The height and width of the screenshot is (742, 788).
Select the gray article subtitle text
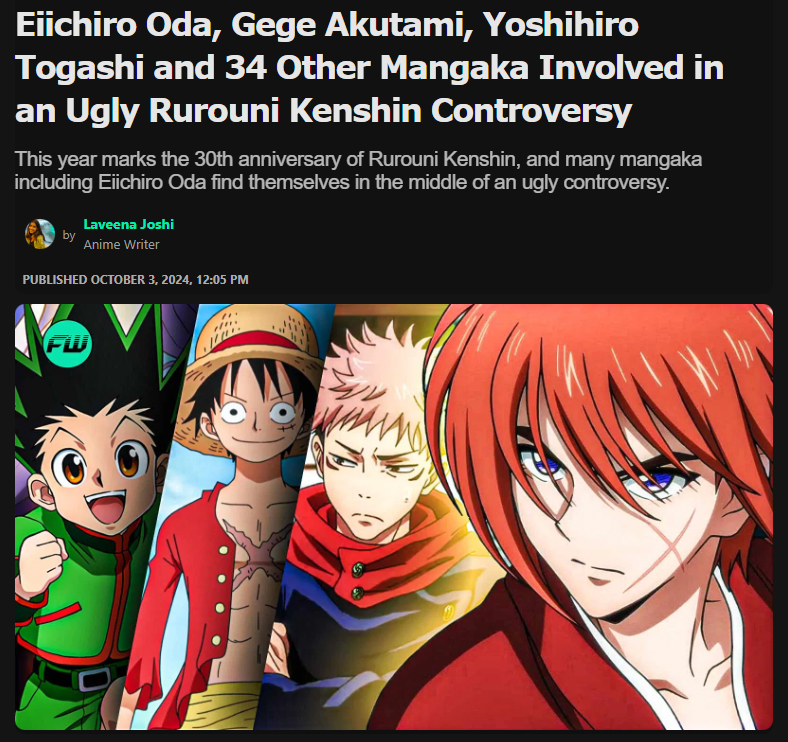pos(358,170)
